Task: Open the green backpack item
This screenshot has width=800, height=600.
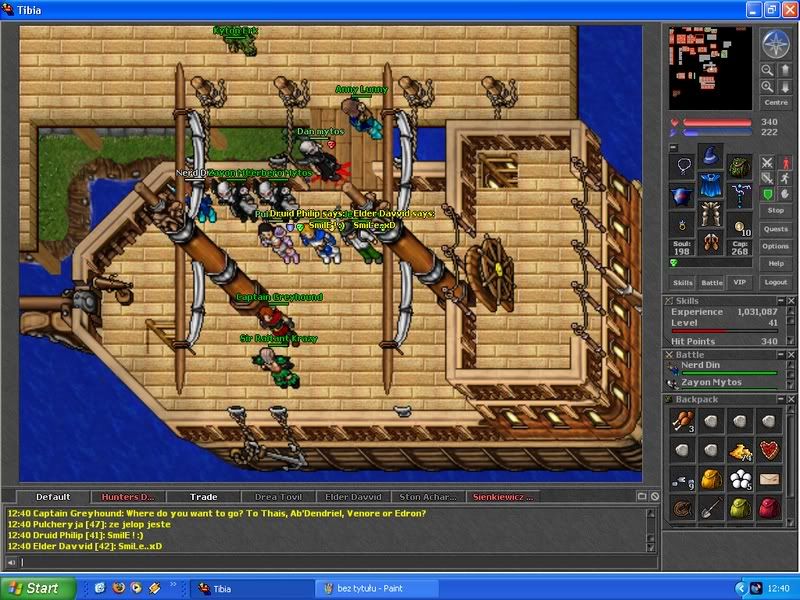Action: click(740, 508)
